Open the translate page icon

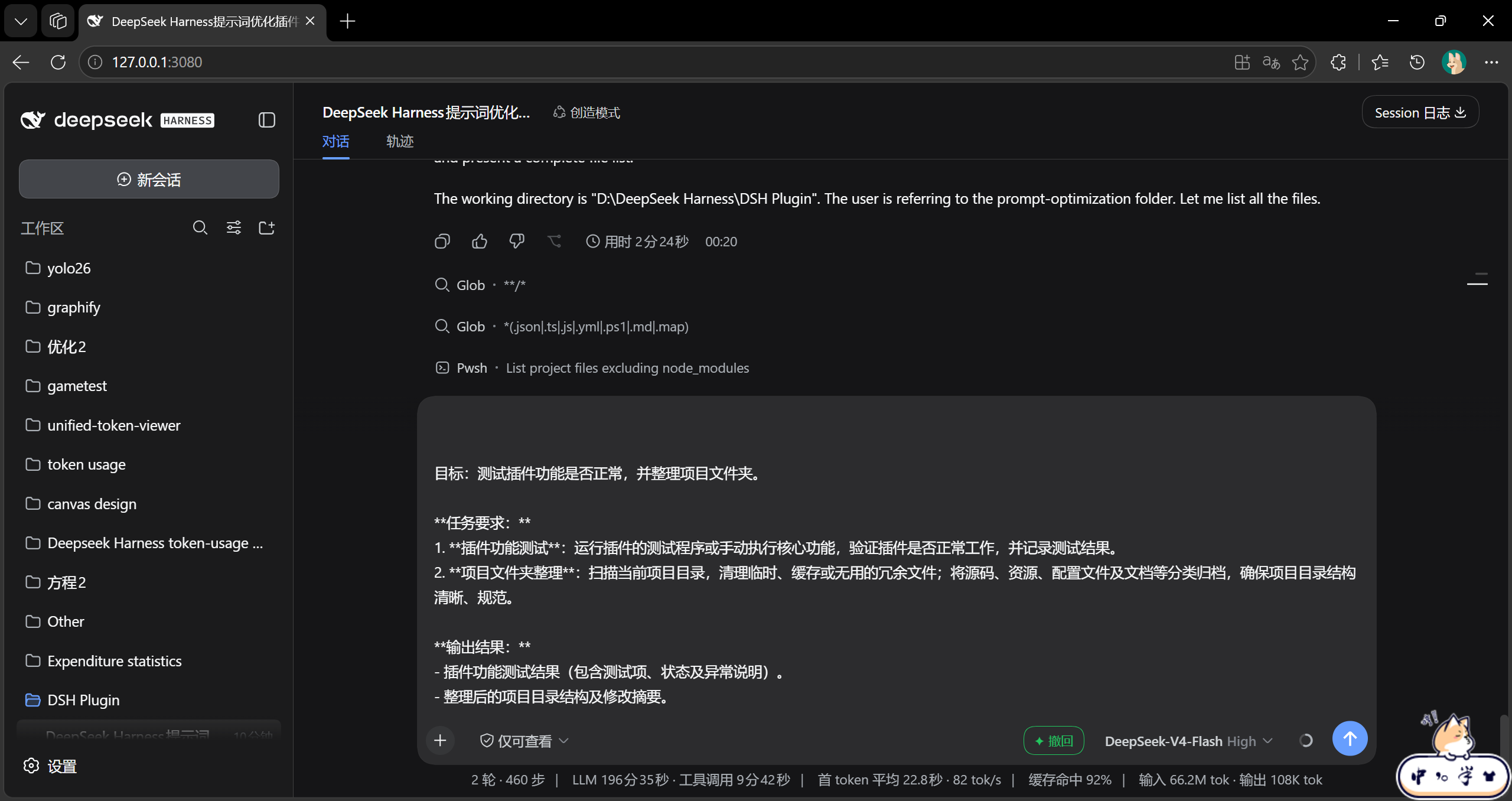(x=1271, y=62)
